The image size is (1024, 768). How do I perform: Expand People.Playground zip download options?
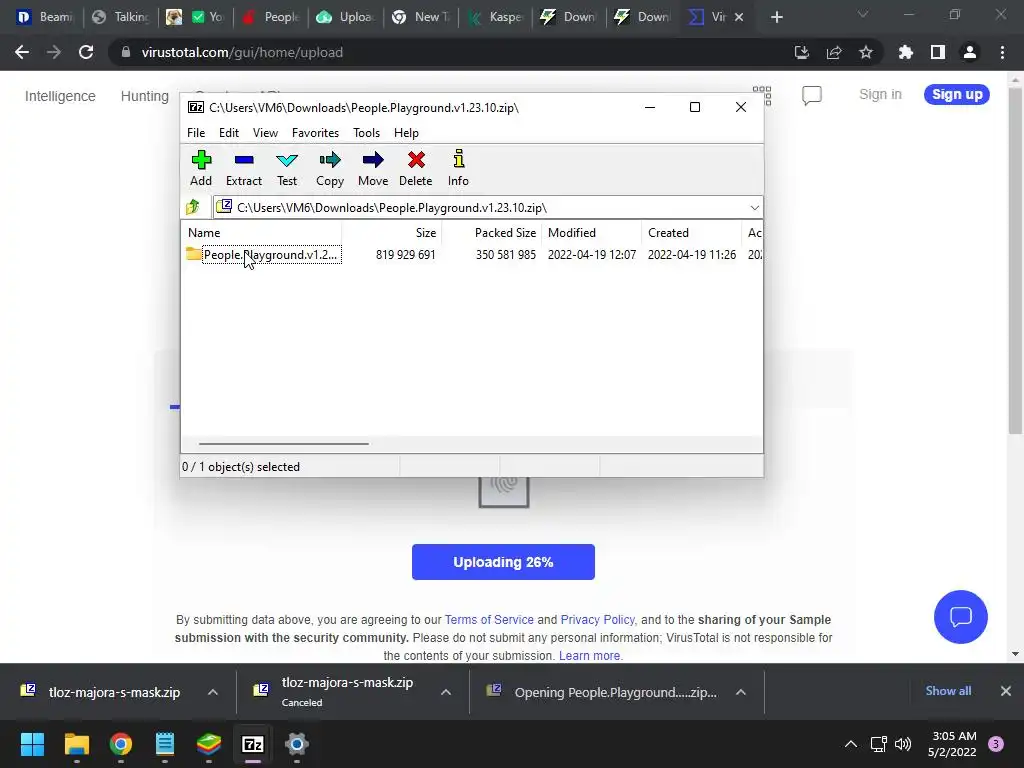[x=741, y=692]
